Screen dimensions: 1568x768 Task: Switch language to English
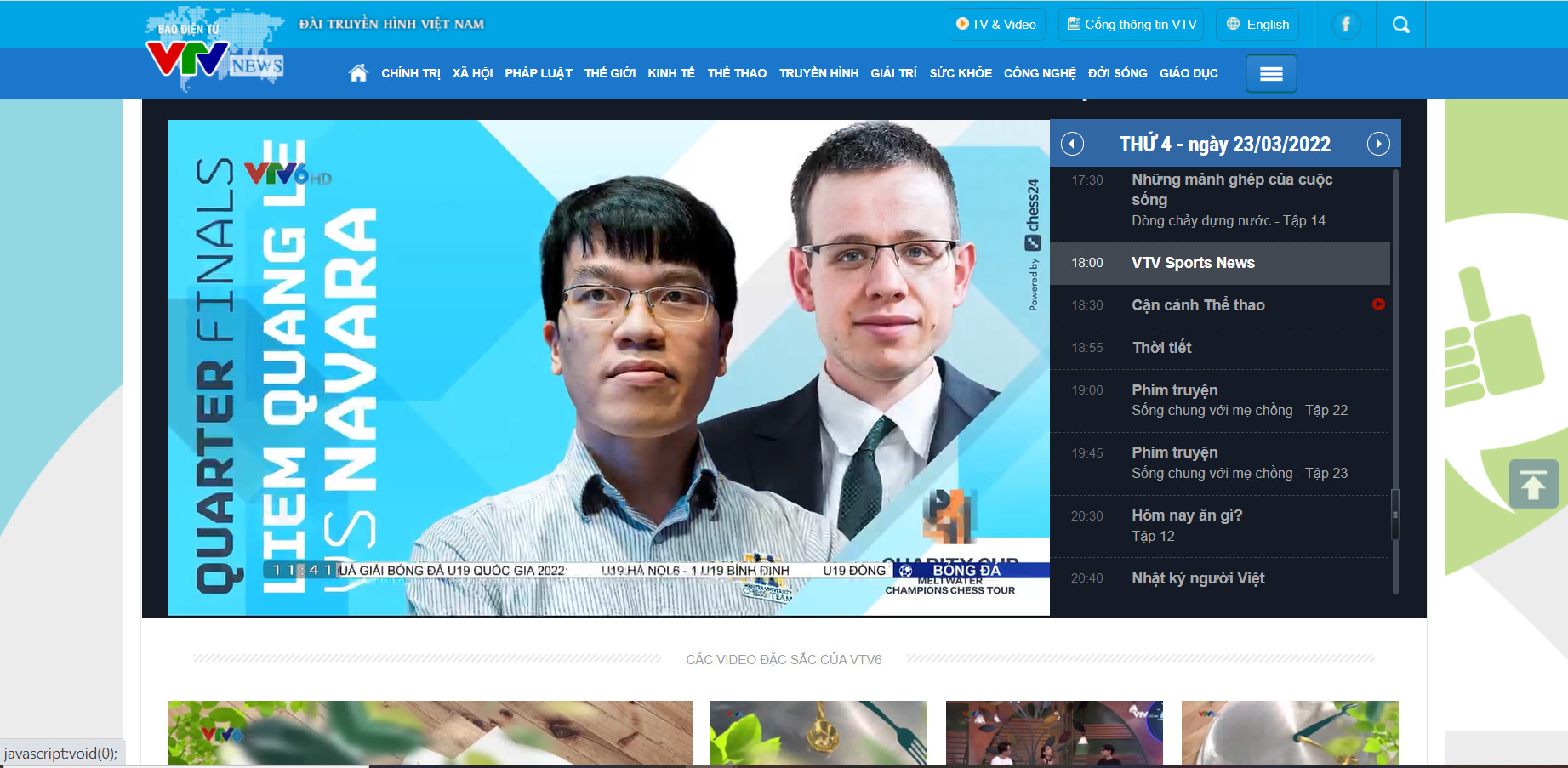click(x=1257, y=25)
